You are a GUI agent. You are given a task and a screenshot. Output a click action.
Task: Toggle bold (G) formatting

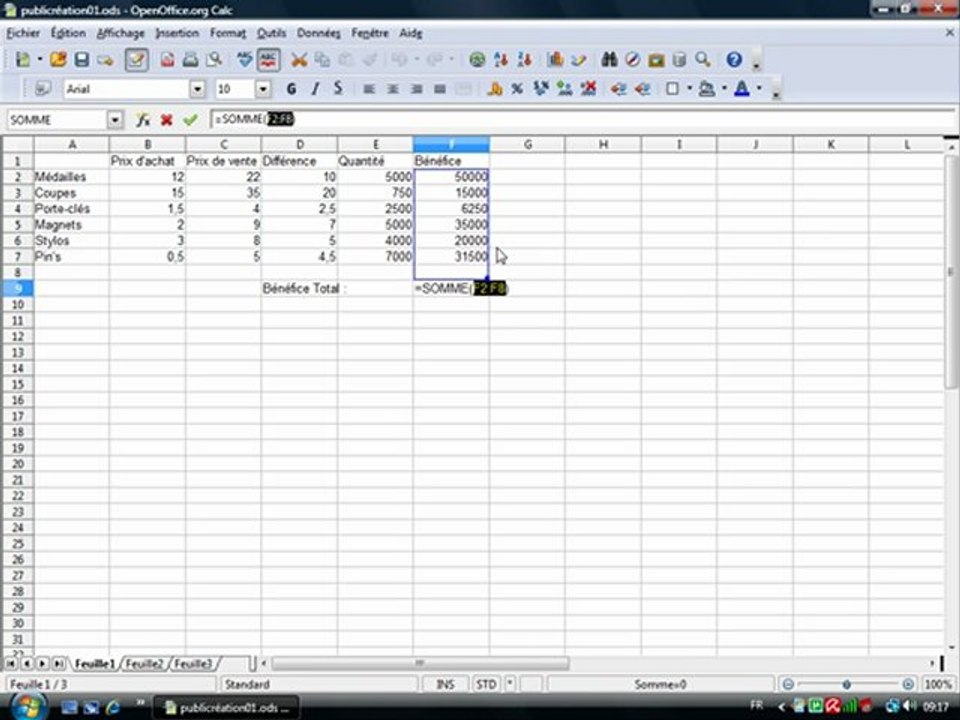click(x=291, y=89)
